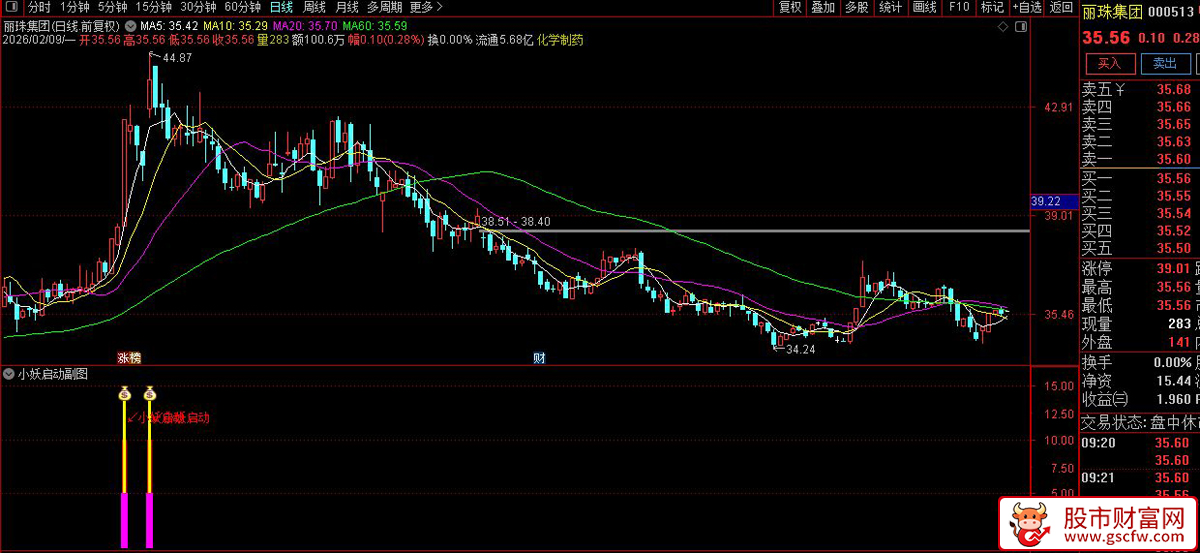Click the 换手 turnover 0.00% row

coord(1140,362)
